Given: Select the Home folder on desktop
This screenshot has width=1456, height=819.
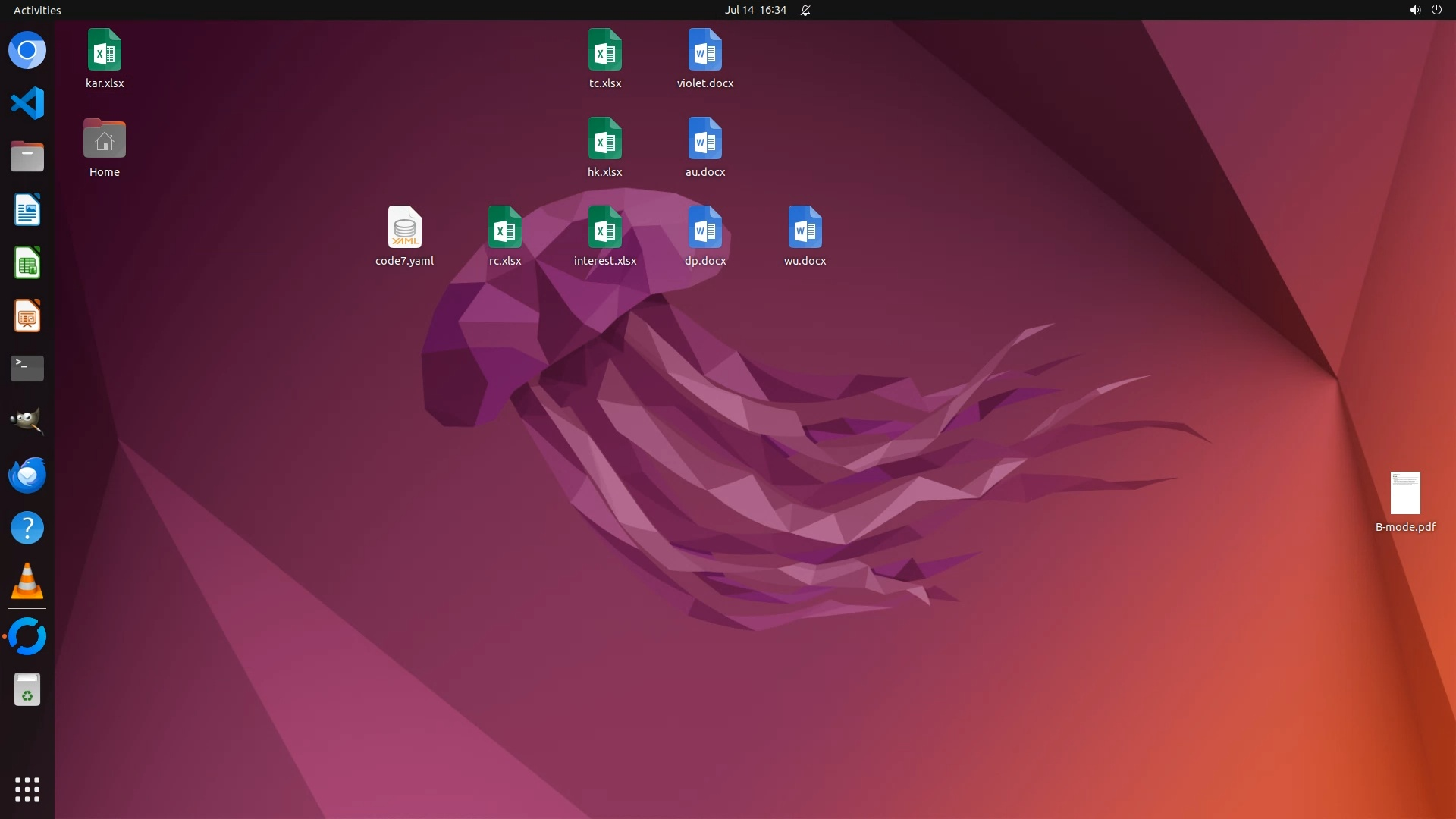Looking at the screenshot, I should click(x=105, y=140).
